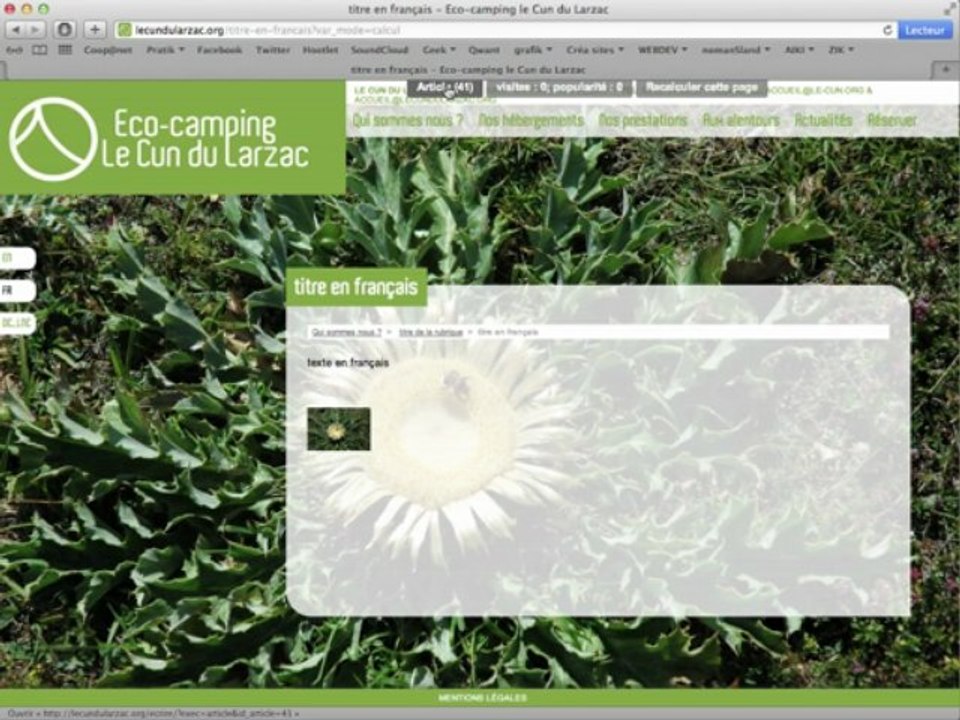Open the WEBDEV bookmarks dropdown
This screenshot has height=720, width=960.
tap(662, 50)
